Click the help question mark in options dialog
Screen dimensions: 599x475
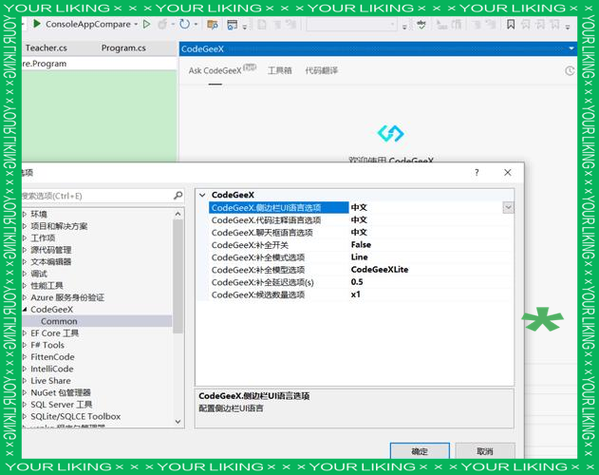click(476, 173)
